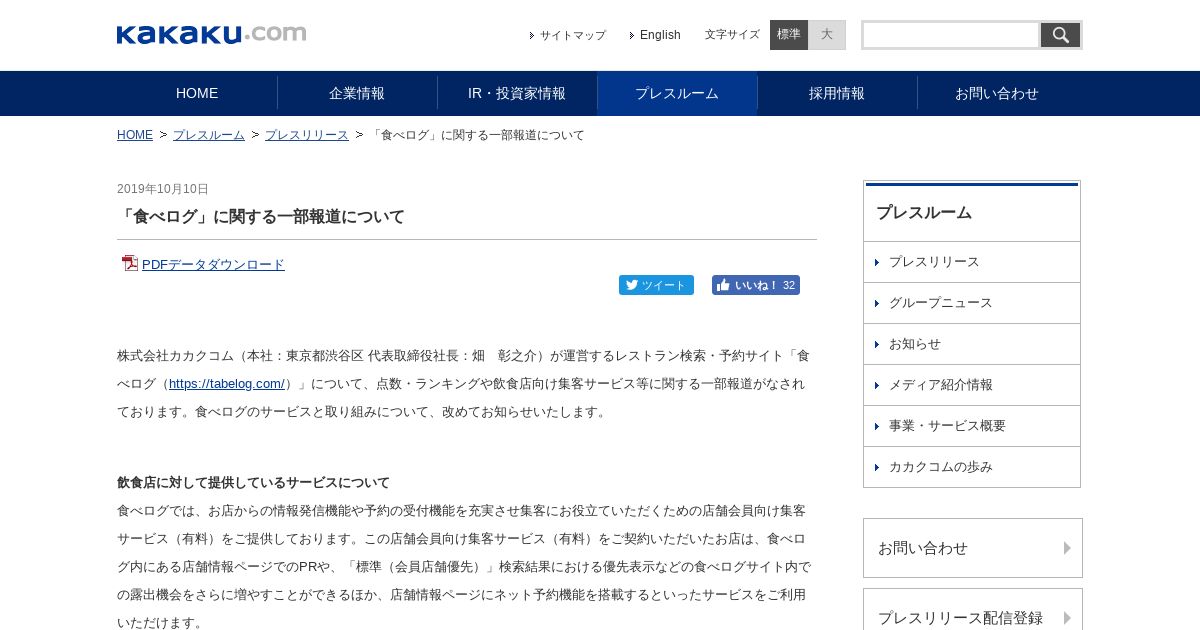Open sidebar 事業・サービス概要 item
Viewport: 1200px width, 630px height.
[x=972, y=426]
